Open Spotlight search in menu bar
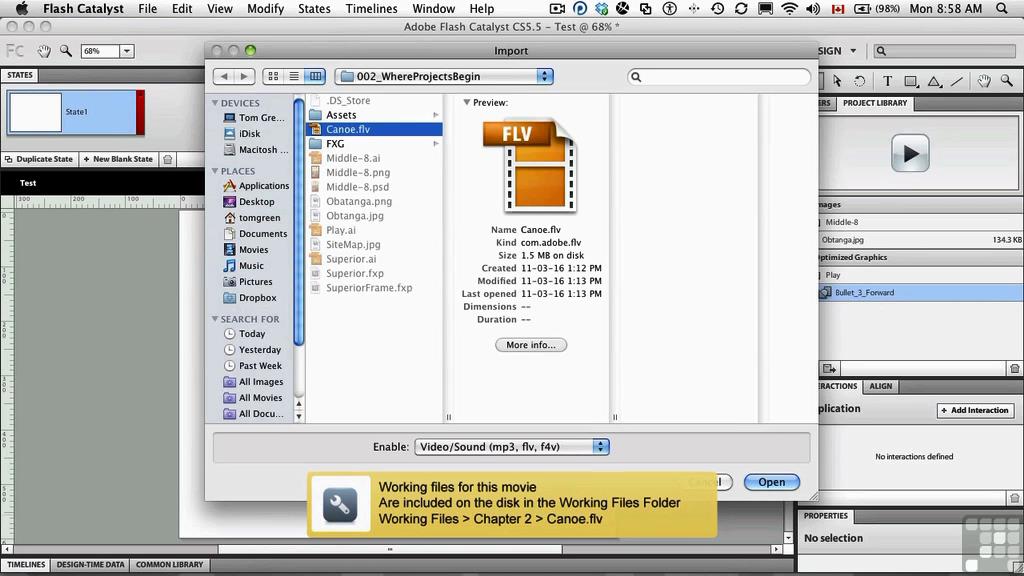 click(x=1002, y=8)
